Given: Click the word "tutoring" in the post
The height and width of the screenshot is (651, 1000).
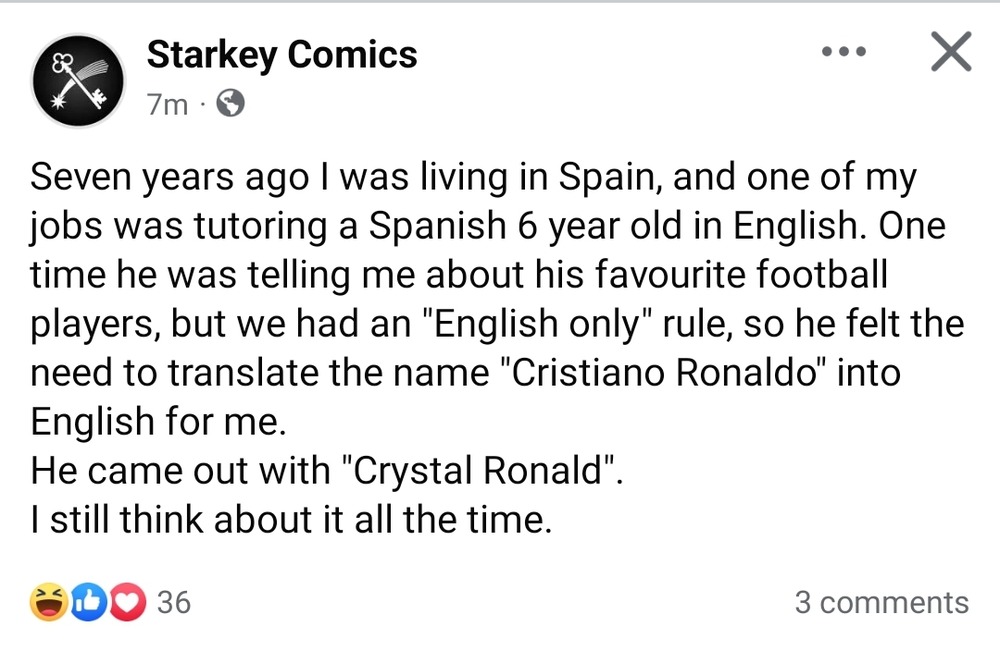Looking at the screenshot, I should tap(260, 226).
